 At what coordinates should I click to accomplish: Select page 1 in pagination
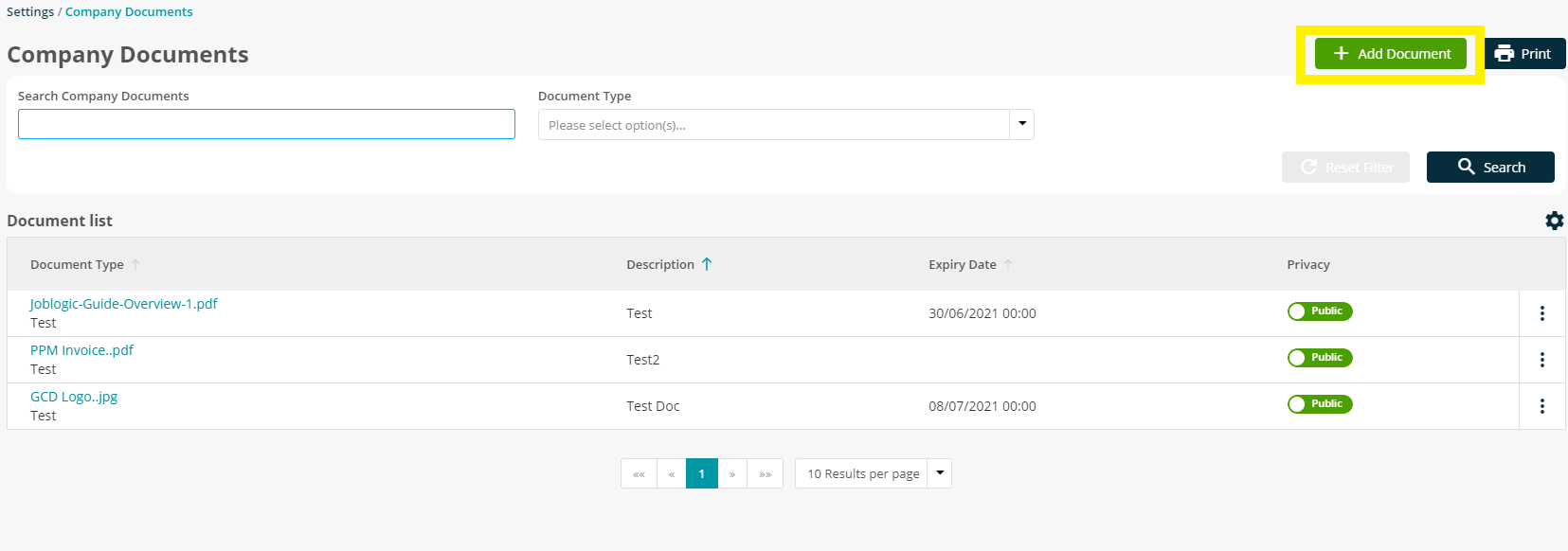pyautogui.click(x=701, y=473)
